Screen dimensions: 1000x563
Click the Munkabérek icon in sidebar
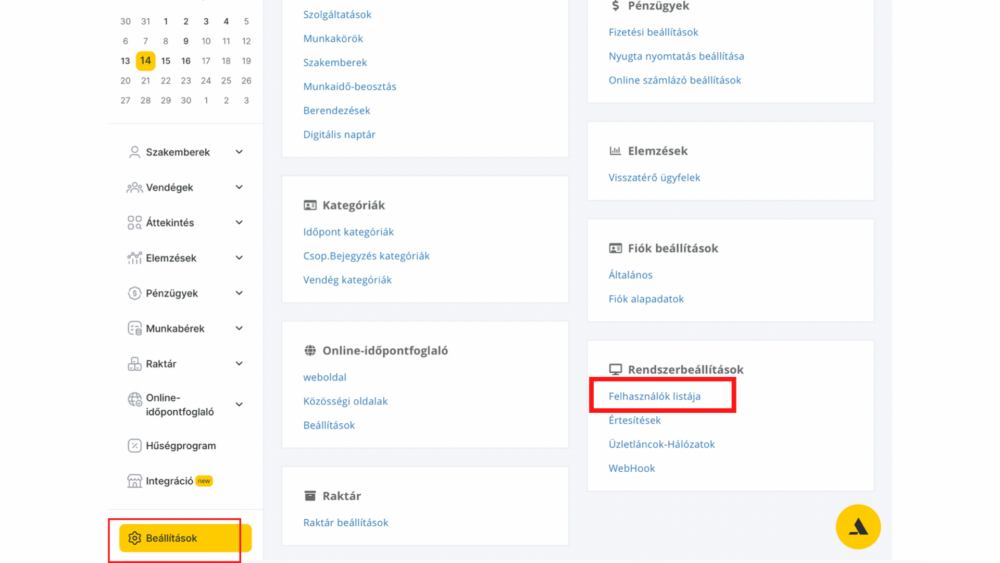point(134,328)
